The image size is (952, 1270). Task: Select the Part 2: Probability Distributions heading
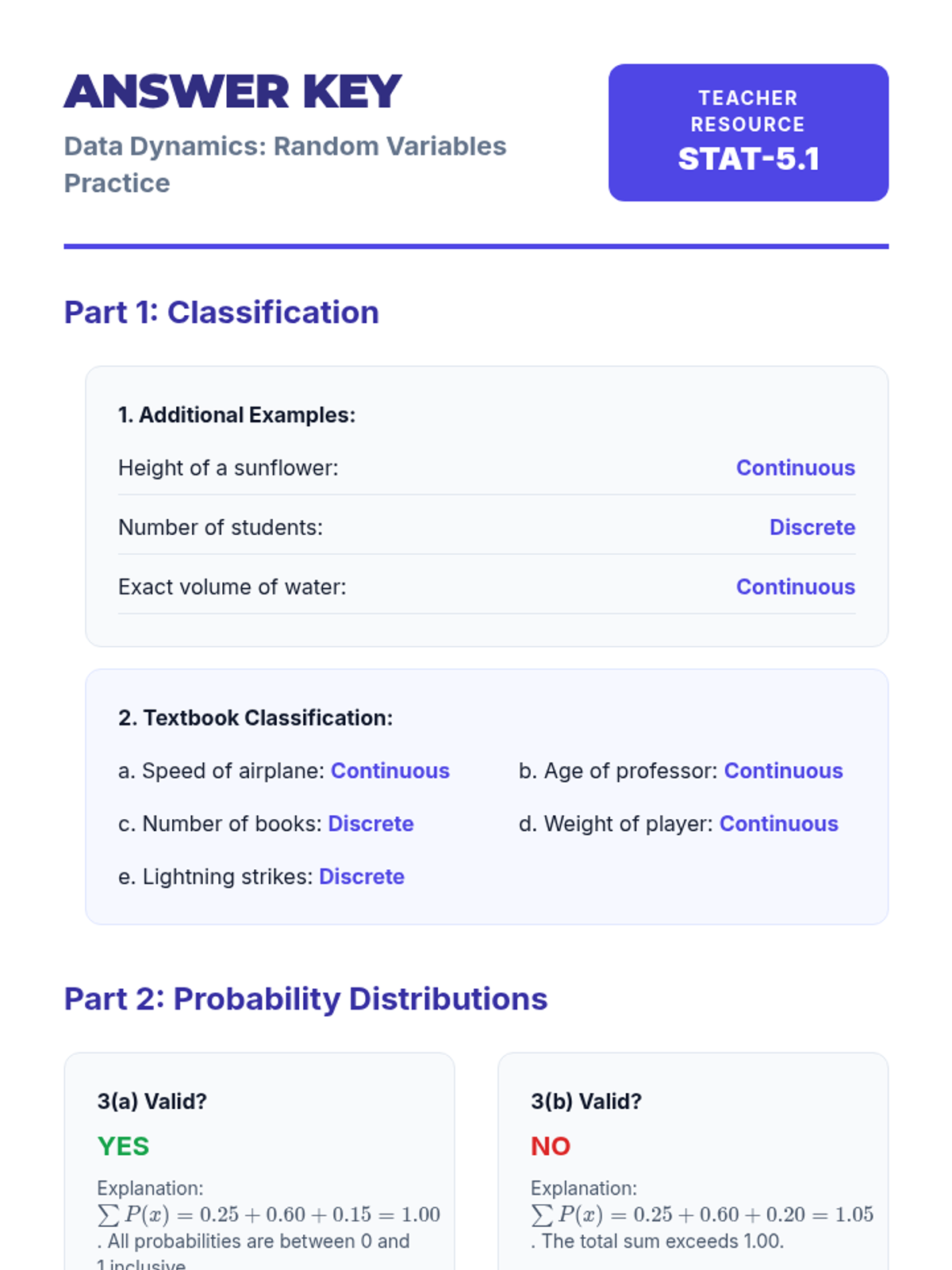305,999
